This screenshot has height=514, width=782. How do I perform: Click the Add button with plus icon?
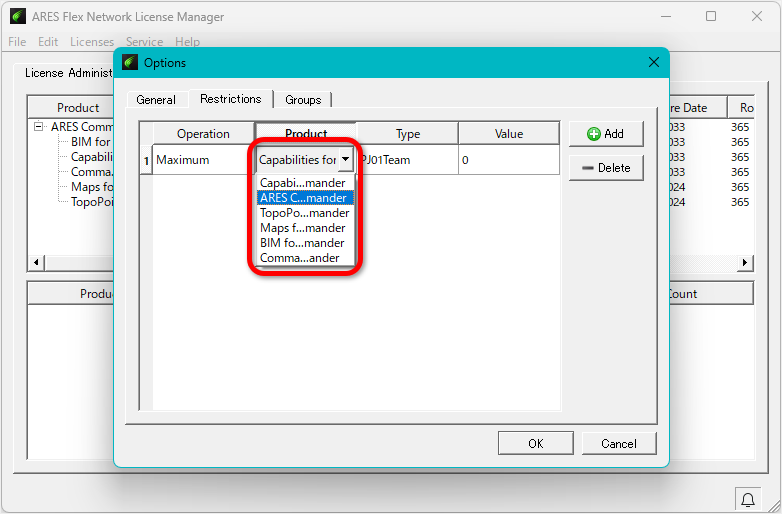pyautogui.click(x=606, y=134)
